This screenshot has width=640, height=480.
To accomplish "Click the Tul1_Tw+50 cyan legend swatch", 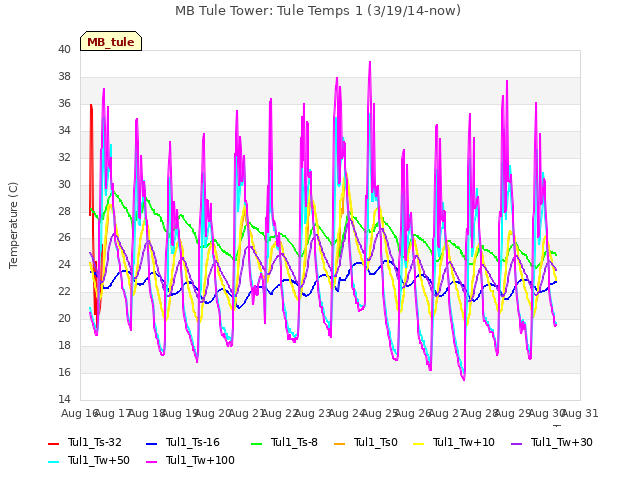I will [53, 461].
